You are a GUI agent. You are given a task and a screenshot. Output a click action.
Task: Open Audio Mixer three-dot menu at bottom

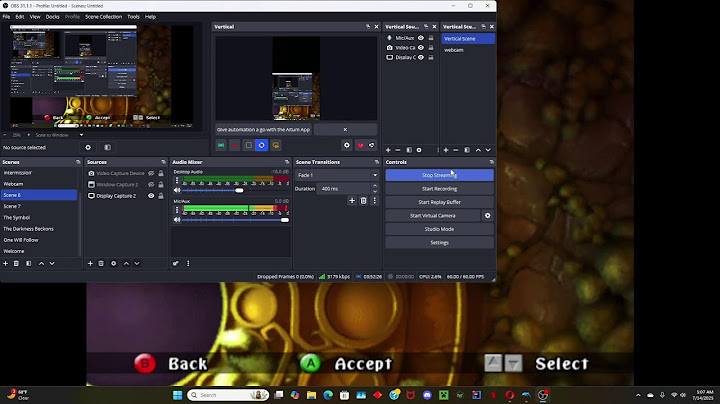pyautogui.click(x=188, y=264)
